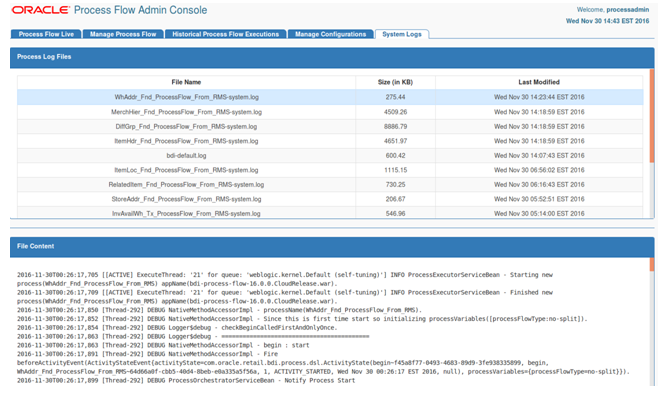Image resolution: width=660 pixels, height=395 pixels.
Task: Click the File Content panel header
Action: 332,247
